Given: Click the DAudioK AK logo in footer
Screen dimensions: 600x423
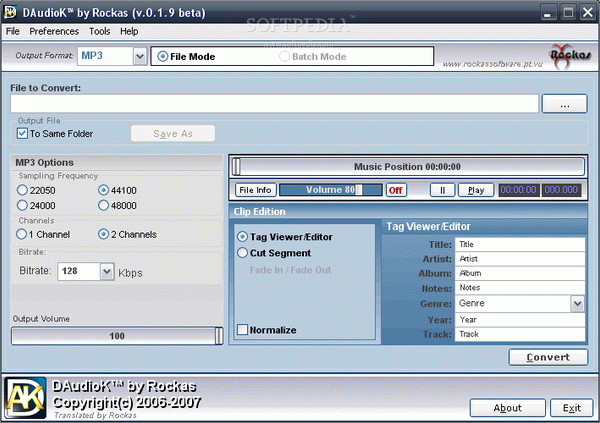Looking at the screenshot, I should [x=26, y=398].
